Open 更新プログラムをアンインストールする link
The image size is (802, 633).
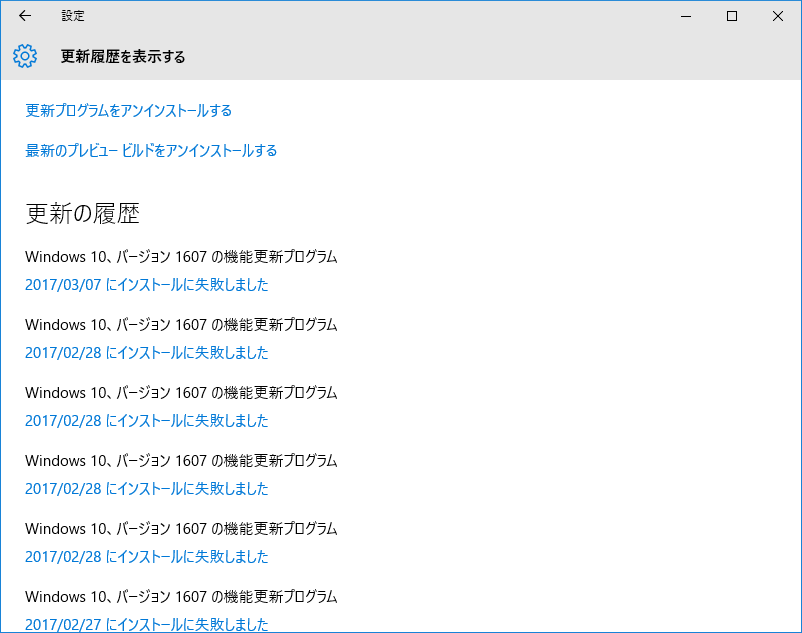pos(128,110)
